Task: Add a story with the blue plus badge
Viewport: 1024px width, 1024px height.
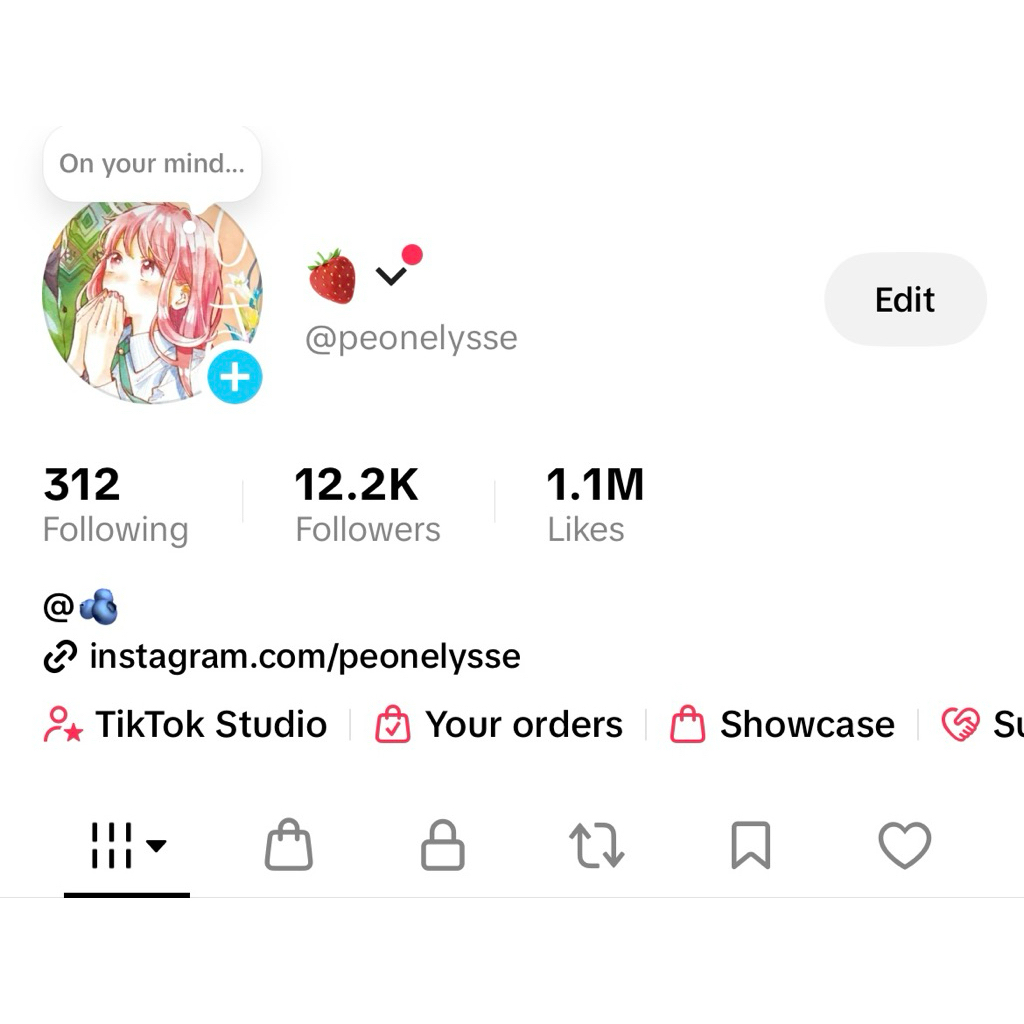Action: 234,378
